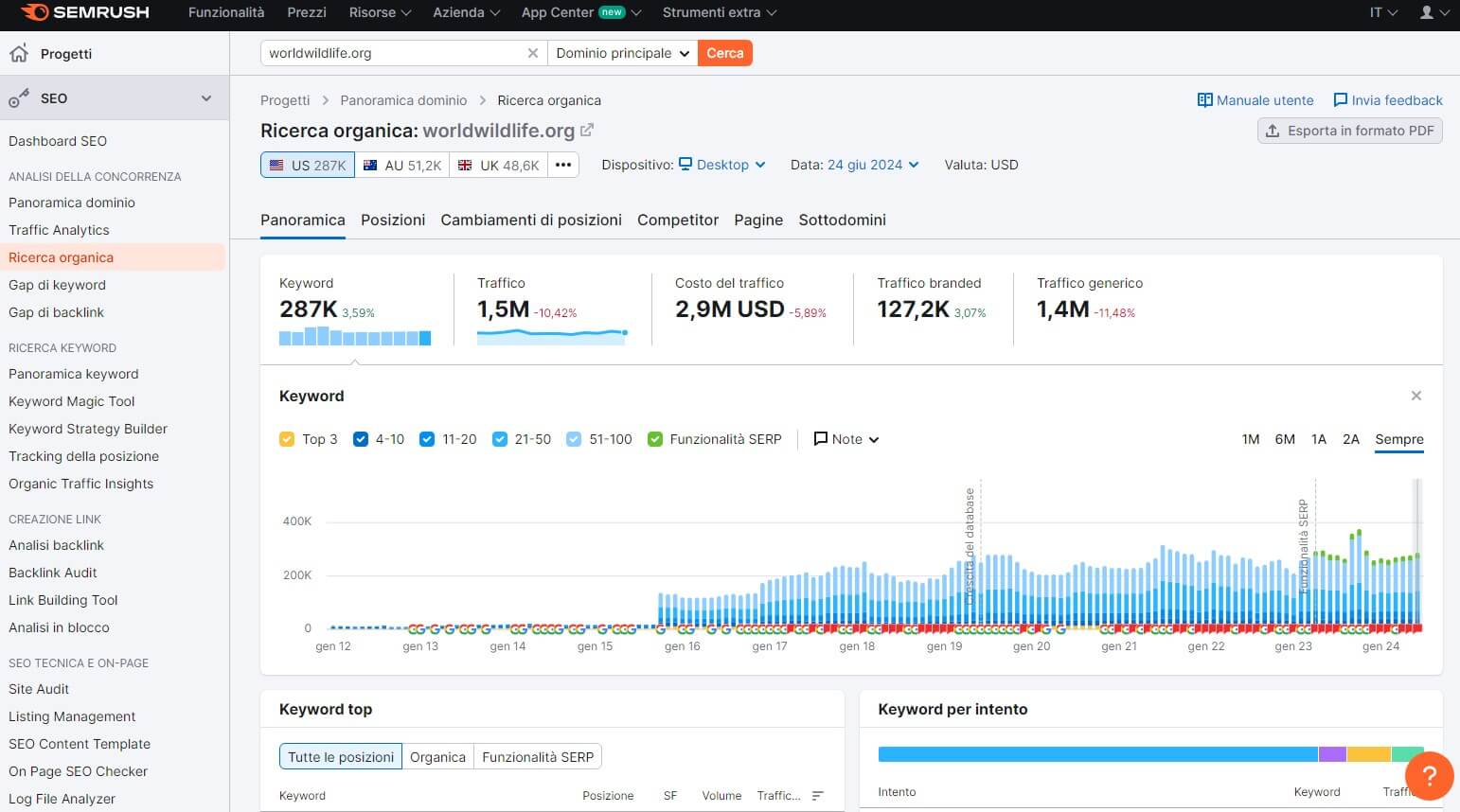1460x812 pixels.
Task: Close the Keyword chart panel
Action: [x=1416, y=396]
